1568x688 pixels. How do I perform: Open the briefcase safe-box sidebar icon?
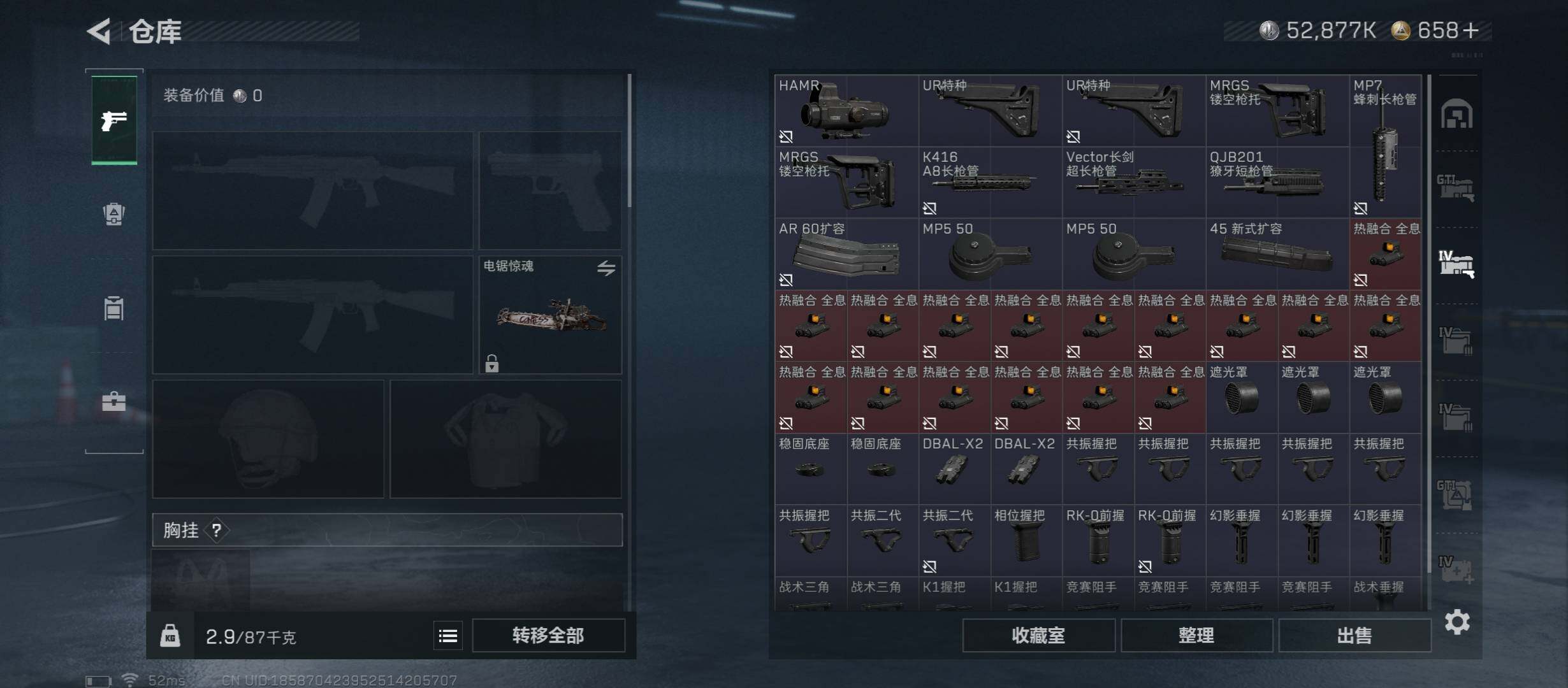click(x=114, y=401)
